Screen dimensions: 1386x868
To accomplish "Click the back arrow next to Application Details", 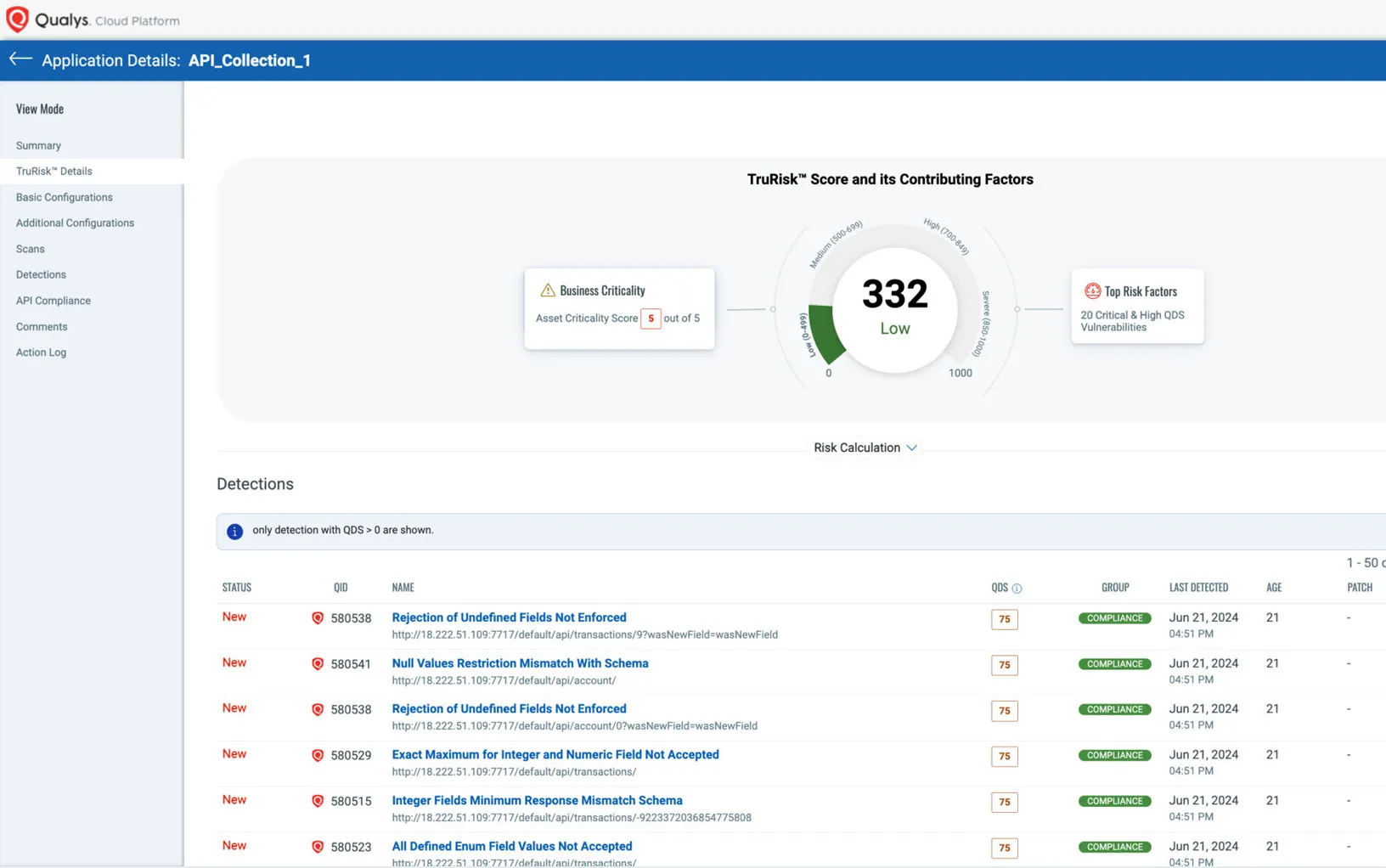I will [x=20, y=59].
